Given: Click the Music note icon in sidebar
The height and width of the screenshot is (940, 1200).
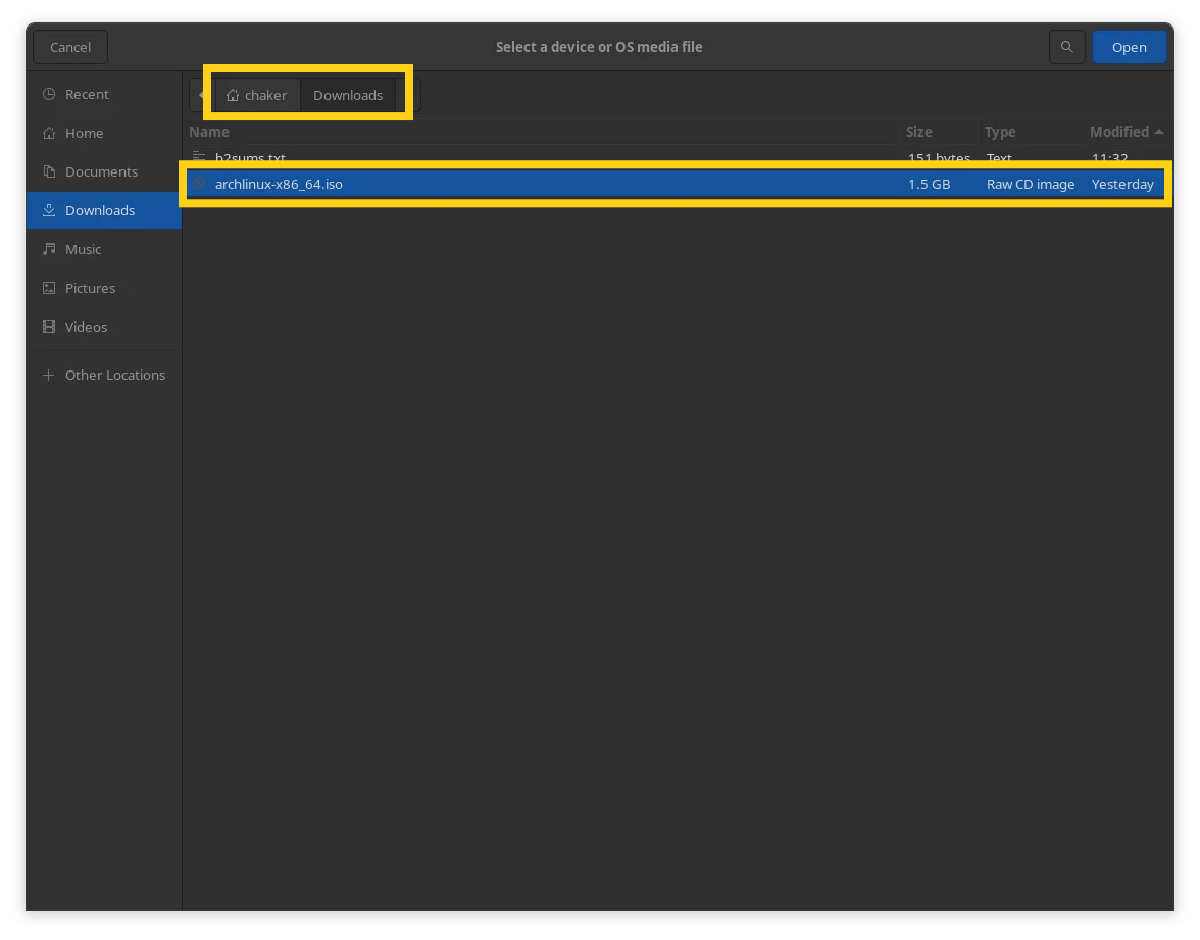Looking at the screenshot, I should point(49,249).
